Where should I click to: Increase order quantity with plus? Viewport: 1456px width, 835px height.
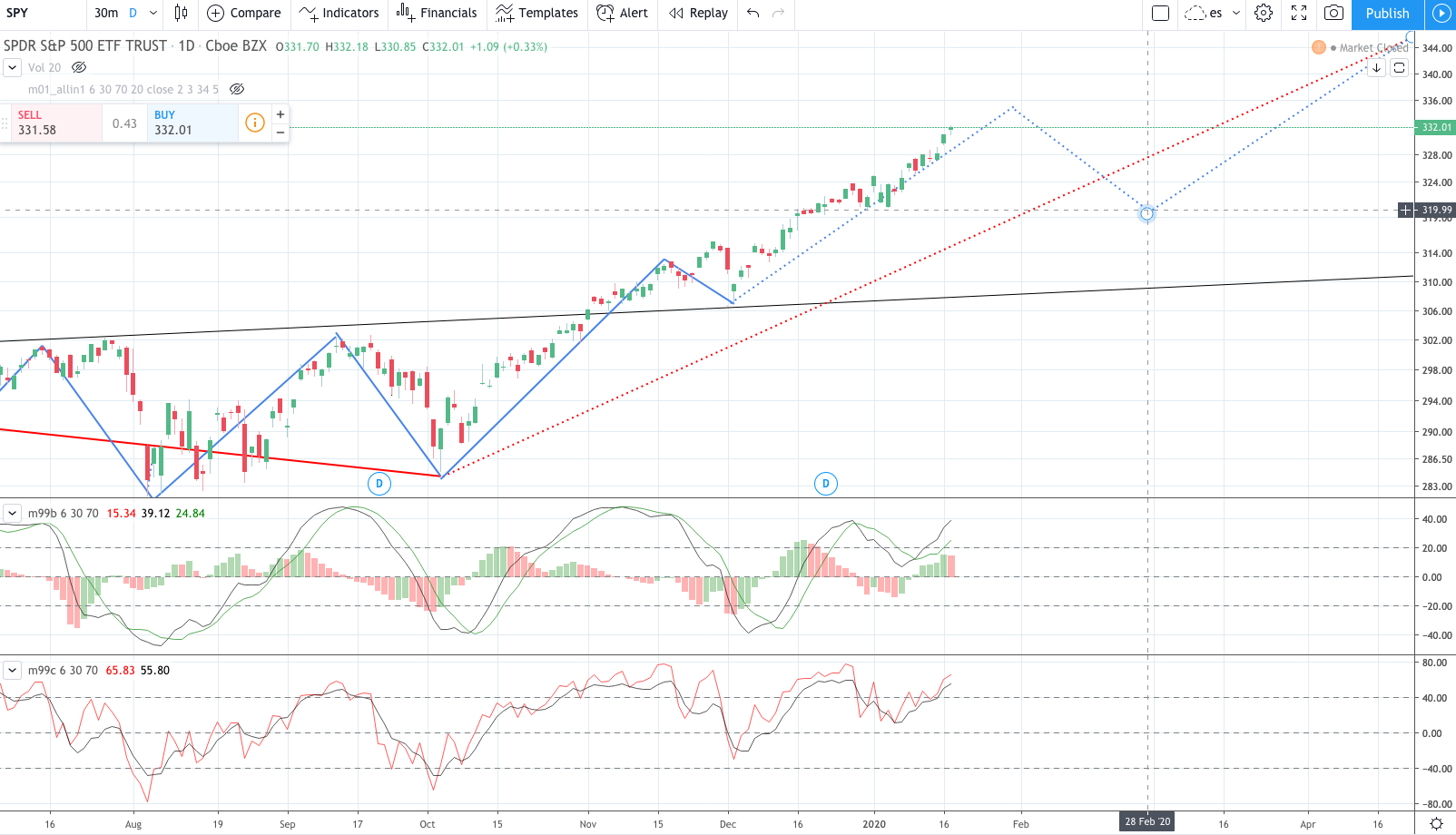click(280, 113)
